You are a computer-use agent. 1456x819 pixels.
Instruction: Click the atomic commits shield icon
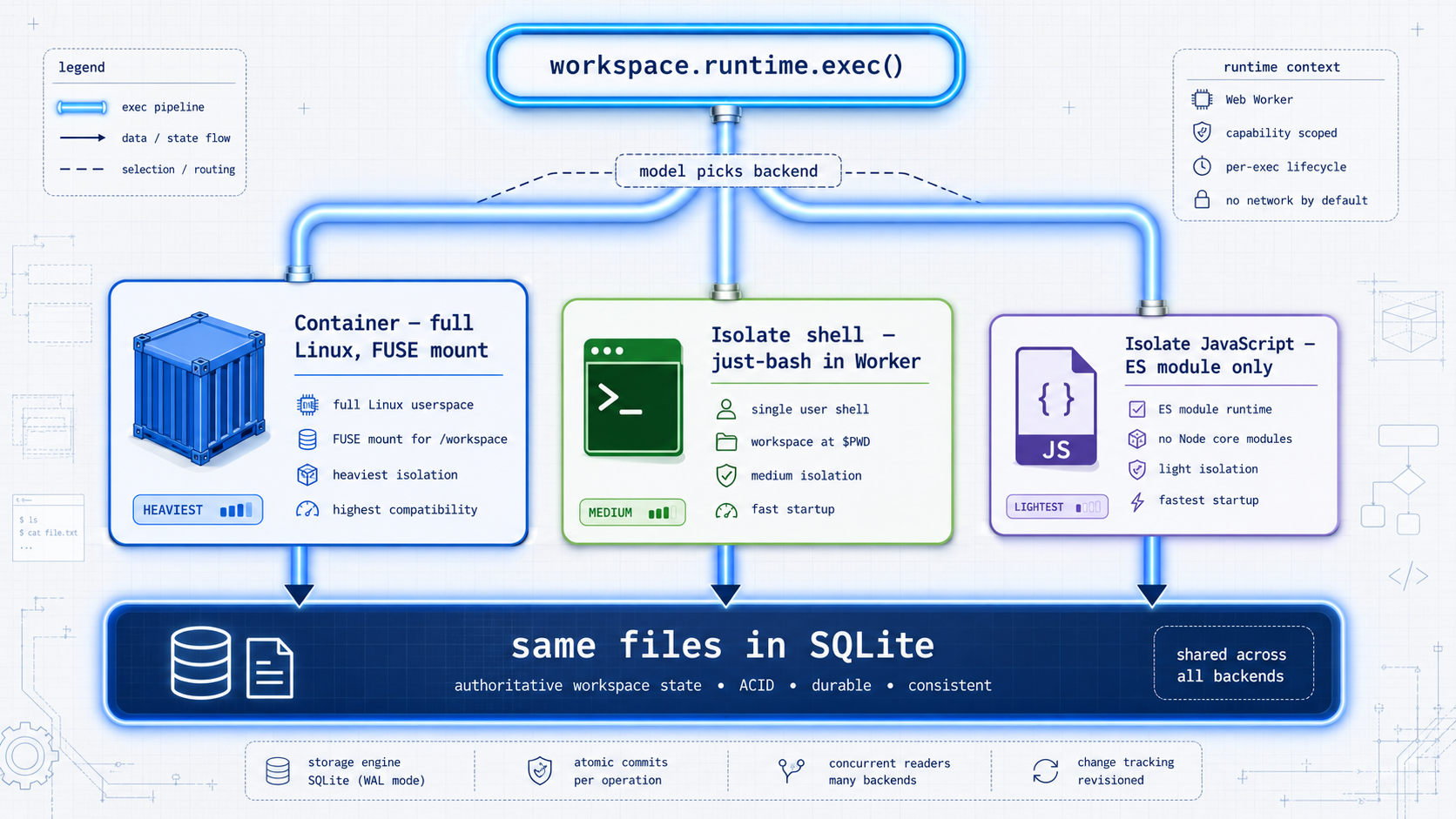click(540, 770)
